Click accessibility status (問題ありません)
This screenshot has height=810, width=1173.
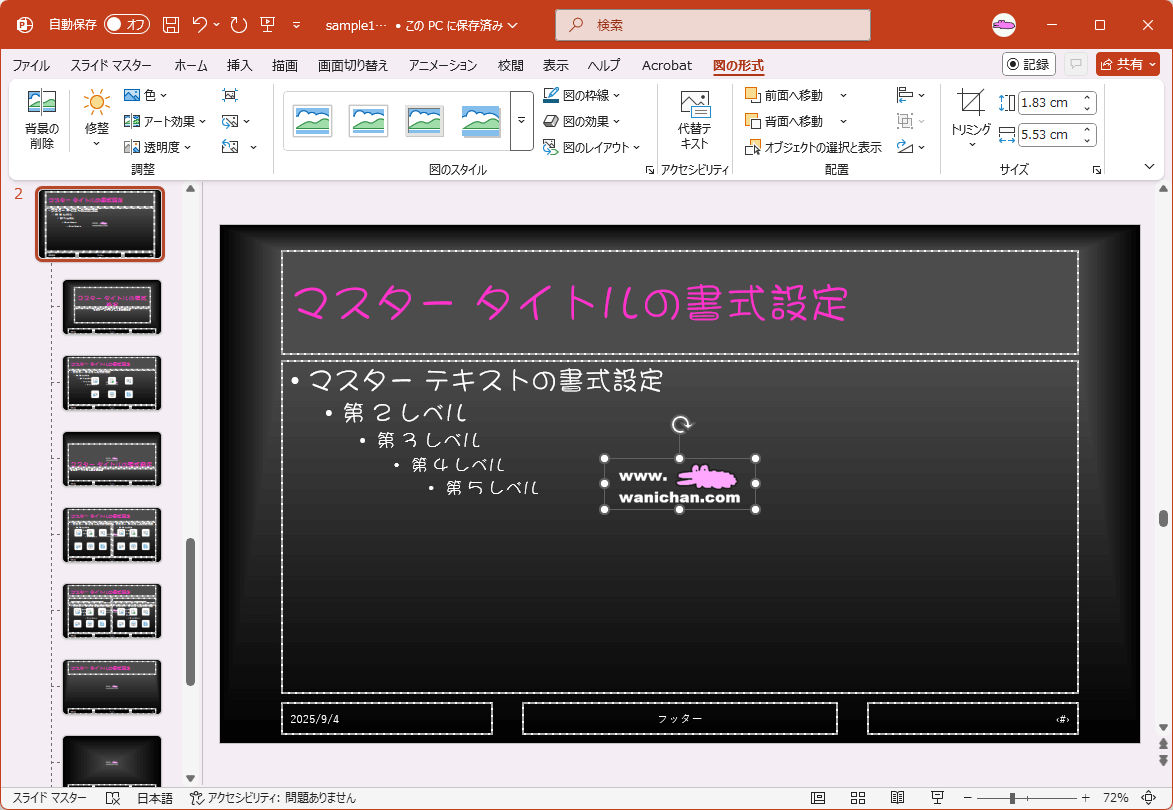(273, 798)
